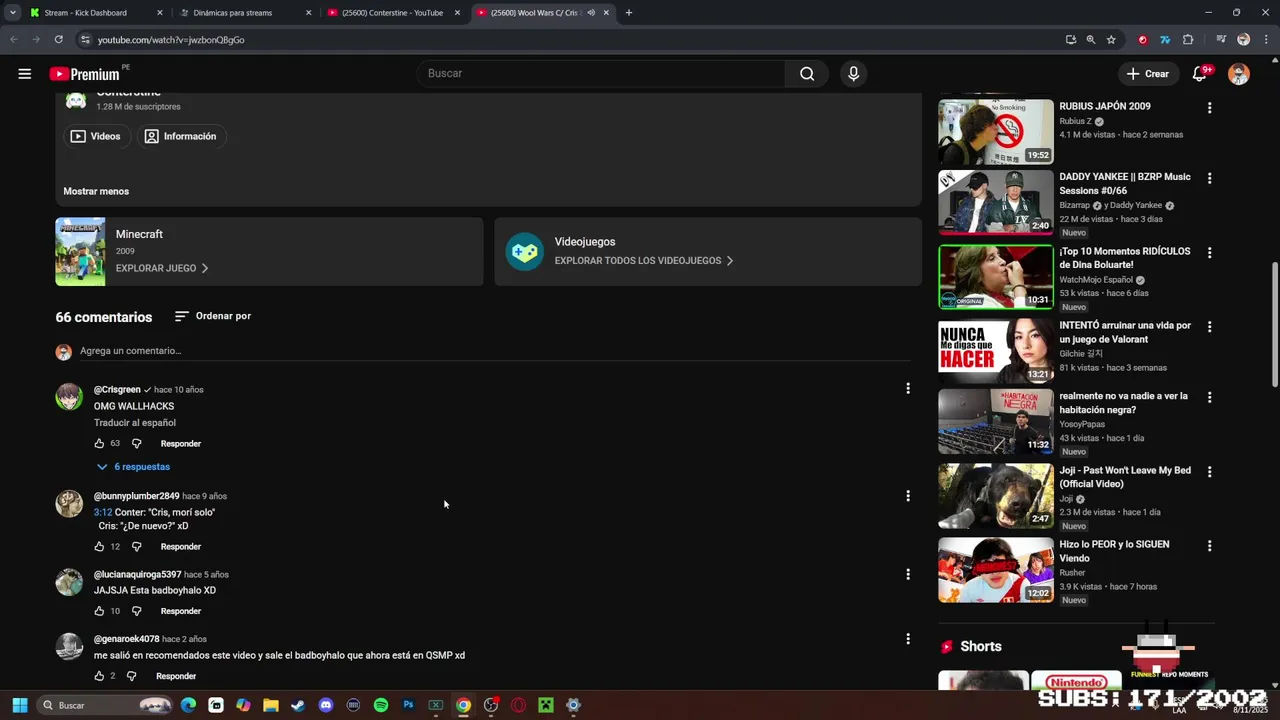
Task: Click the Windows Start button
Action: click(19, 705)
